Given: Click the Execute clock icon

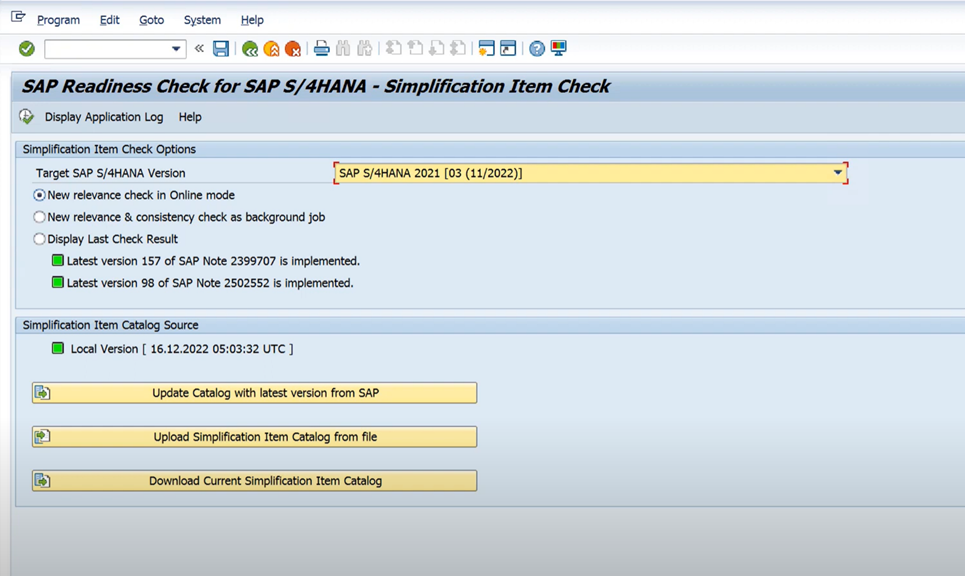Looking at the screenshot, I should [x=26, y=116].
